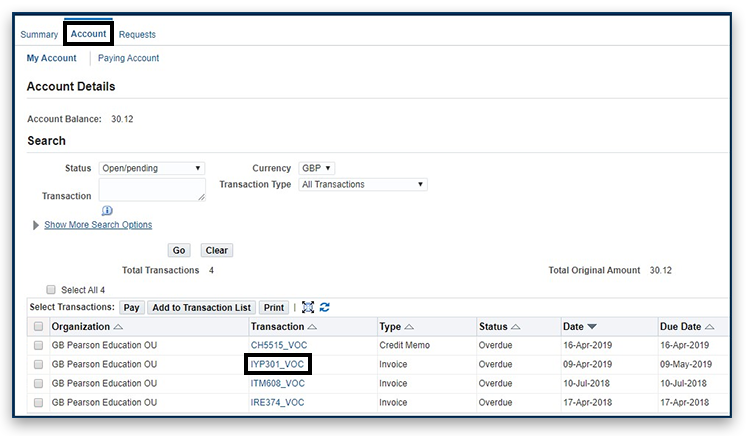The height and width of the screenshot is (436, 750).
Task: Sort by Status column arrow
Action: pyautogui.click(x=515, y=327)
